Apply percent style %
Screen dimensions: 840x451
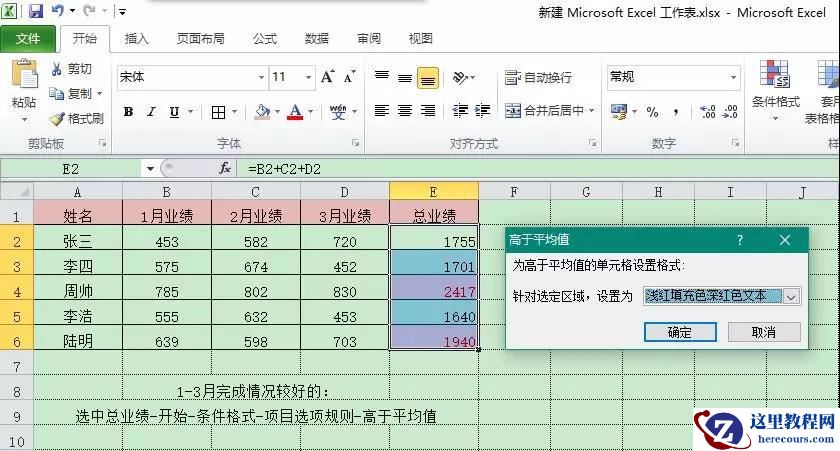[x=652, y=112]
